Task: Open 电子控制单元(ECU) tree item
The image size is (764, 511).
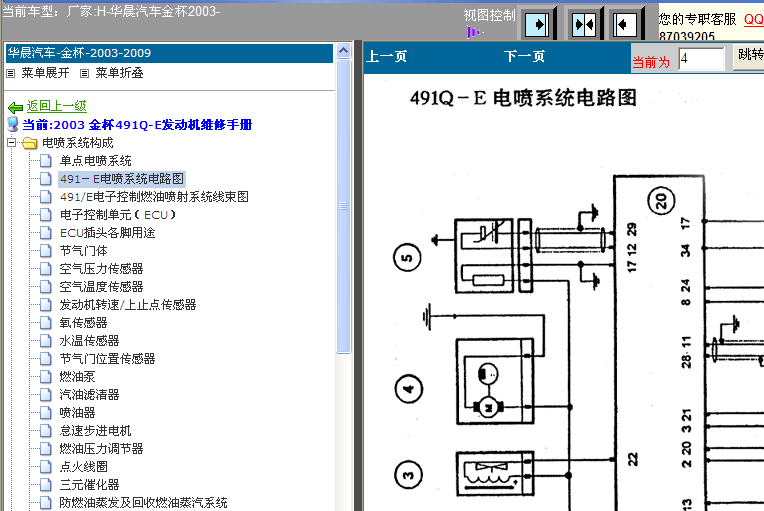Action: 117,215
